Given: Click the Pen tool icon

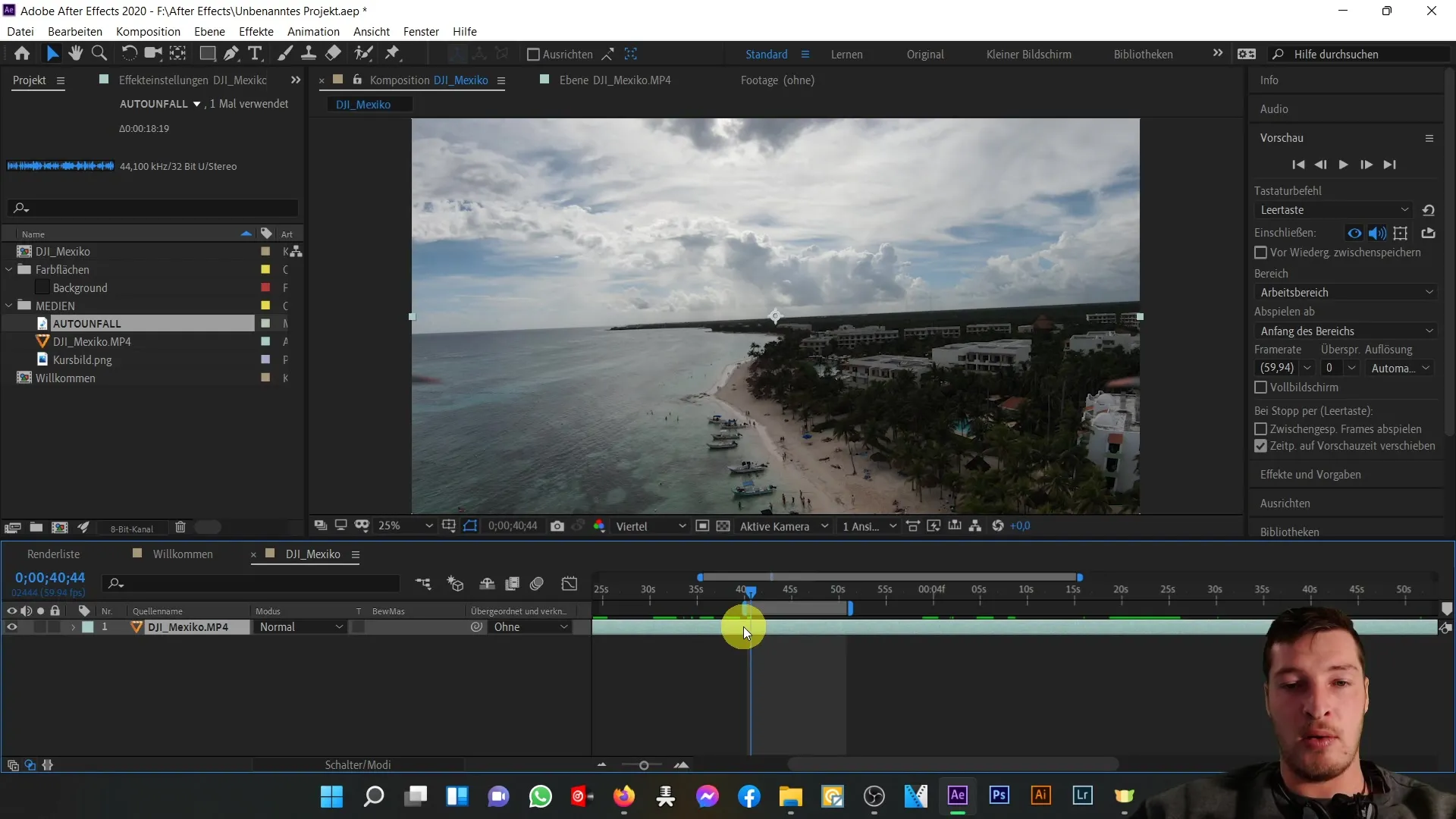Looking at the screenshot, I should [228, 54].
